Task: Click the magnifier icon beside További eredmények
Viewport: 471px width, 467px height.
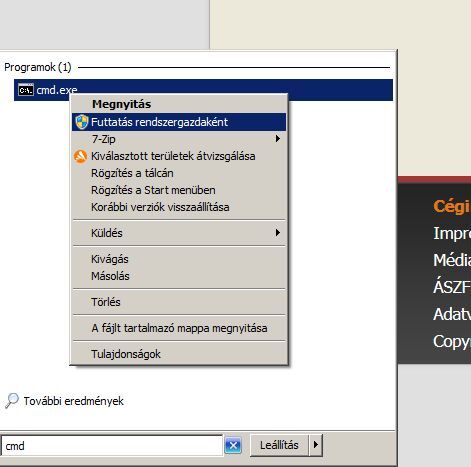Action: pos(12,400)
